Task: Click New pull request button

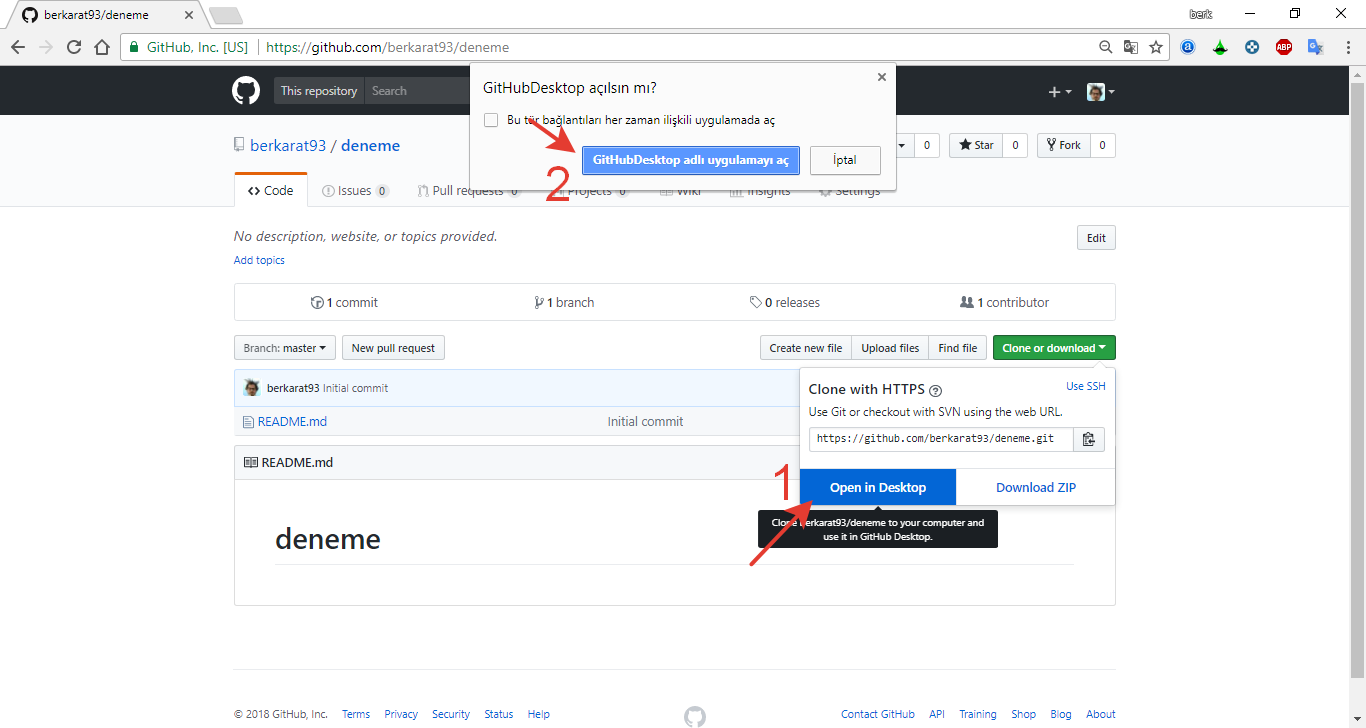Action: pyautogui.click(x=393, y=348)
